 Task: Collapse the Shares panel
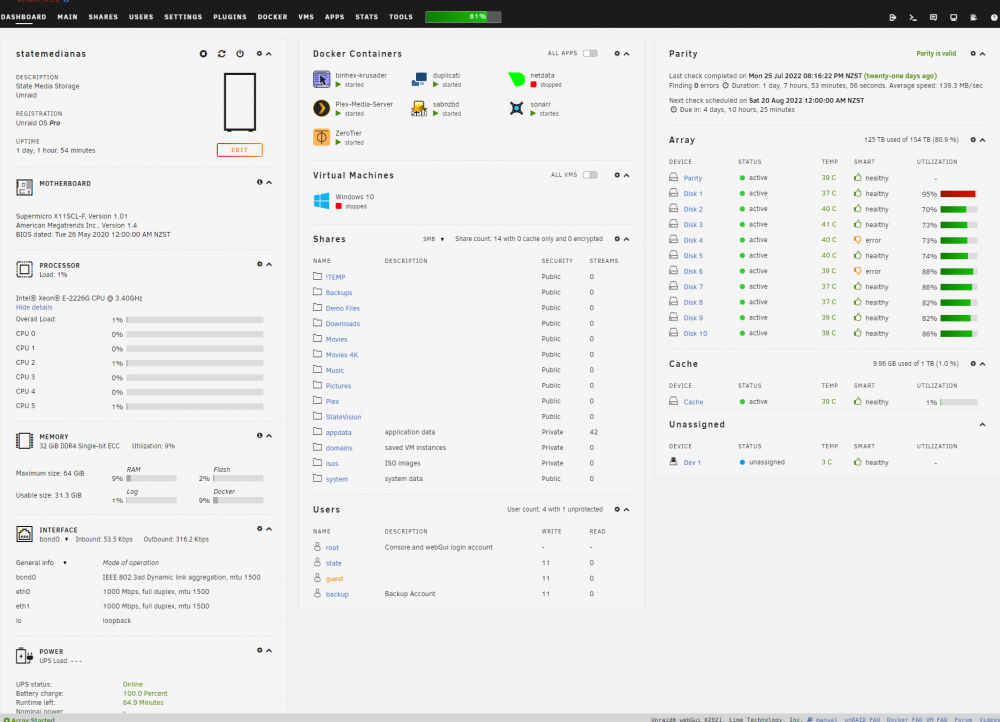coord(626,239)
